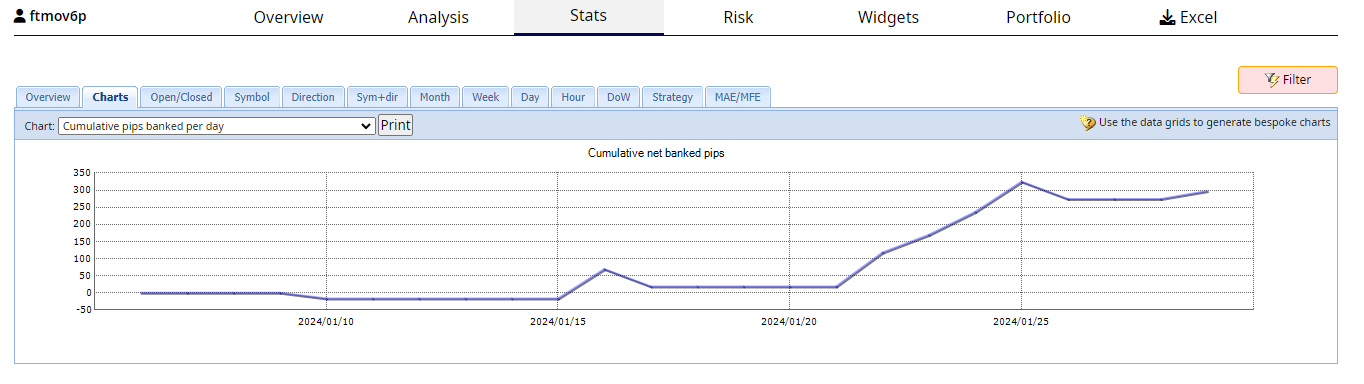Select the Stats tab
Image resolution: width=1364 pixels, height=384 pixels.
point(588,16)
